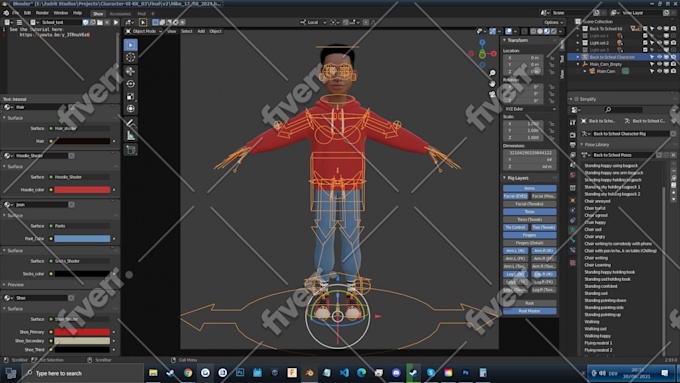Click the viewport pan hand icon
680x383 pixels.
click(x=492, y=83)
